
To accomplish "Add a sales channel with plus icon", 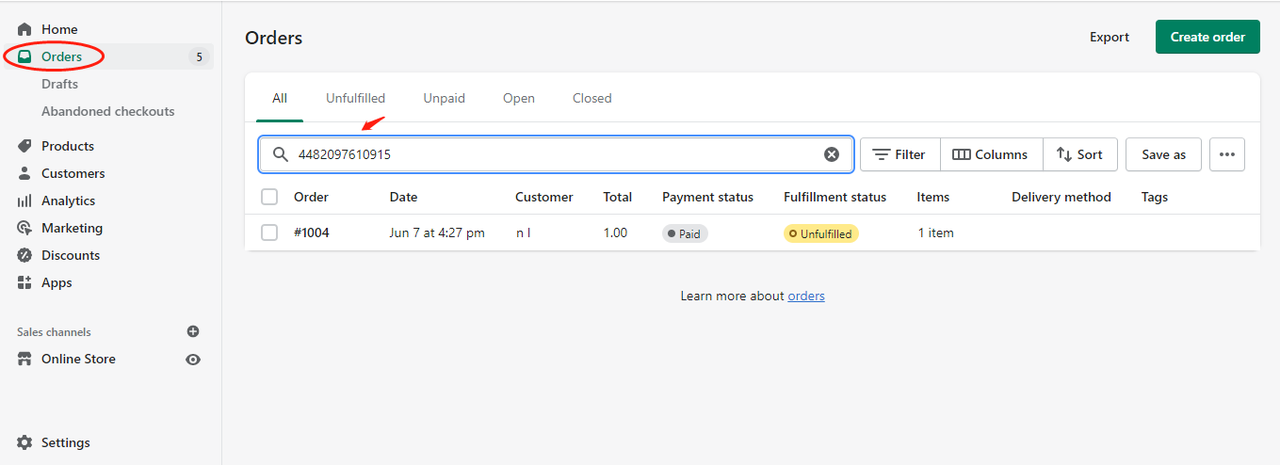I will pos(193,332).
